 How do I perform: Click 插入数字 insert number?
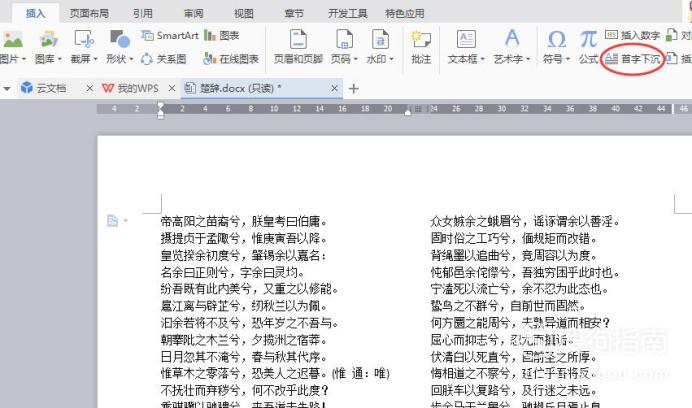click(632, 35)
